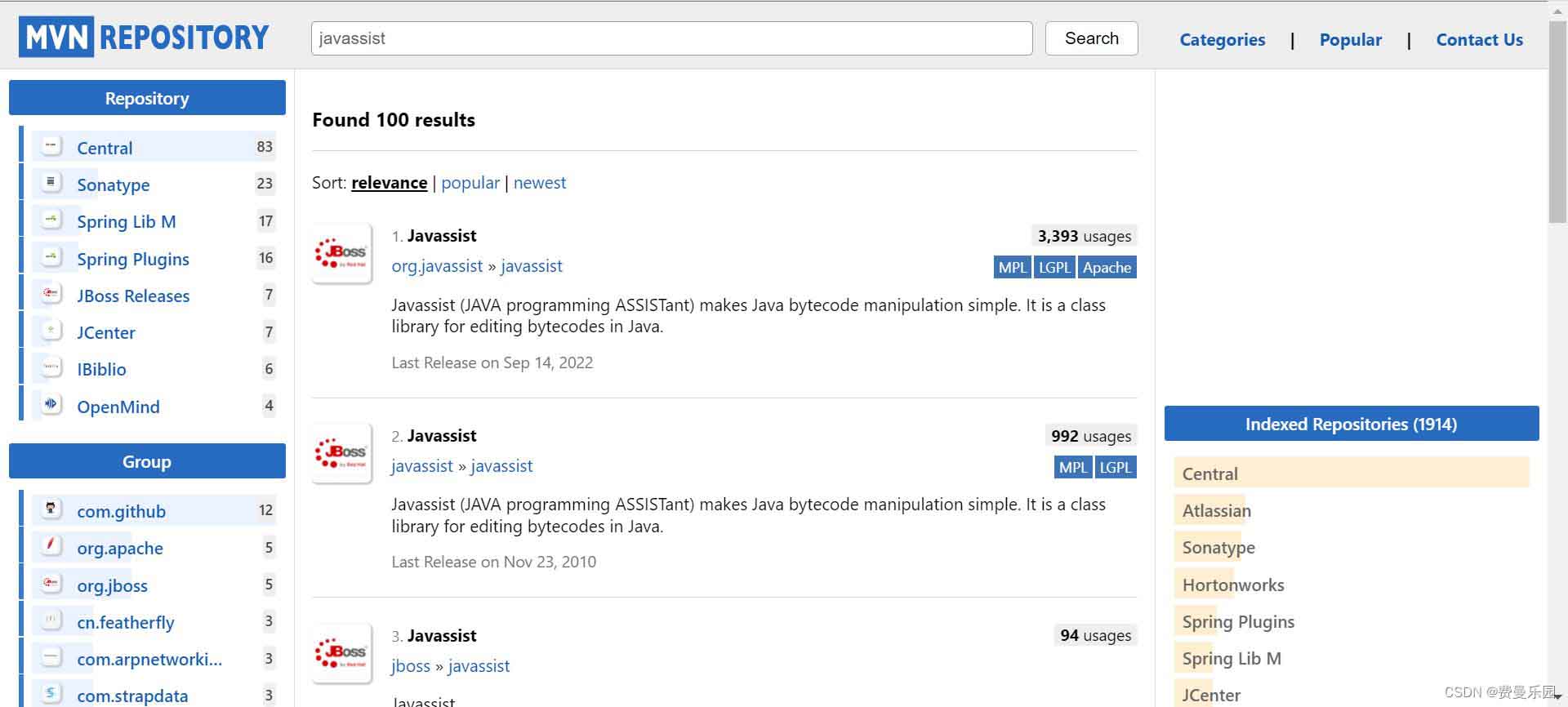Click JBoss logo of result 3 Javassist
Viewport: 1568px width, 707px height.
tap(342, 653)
